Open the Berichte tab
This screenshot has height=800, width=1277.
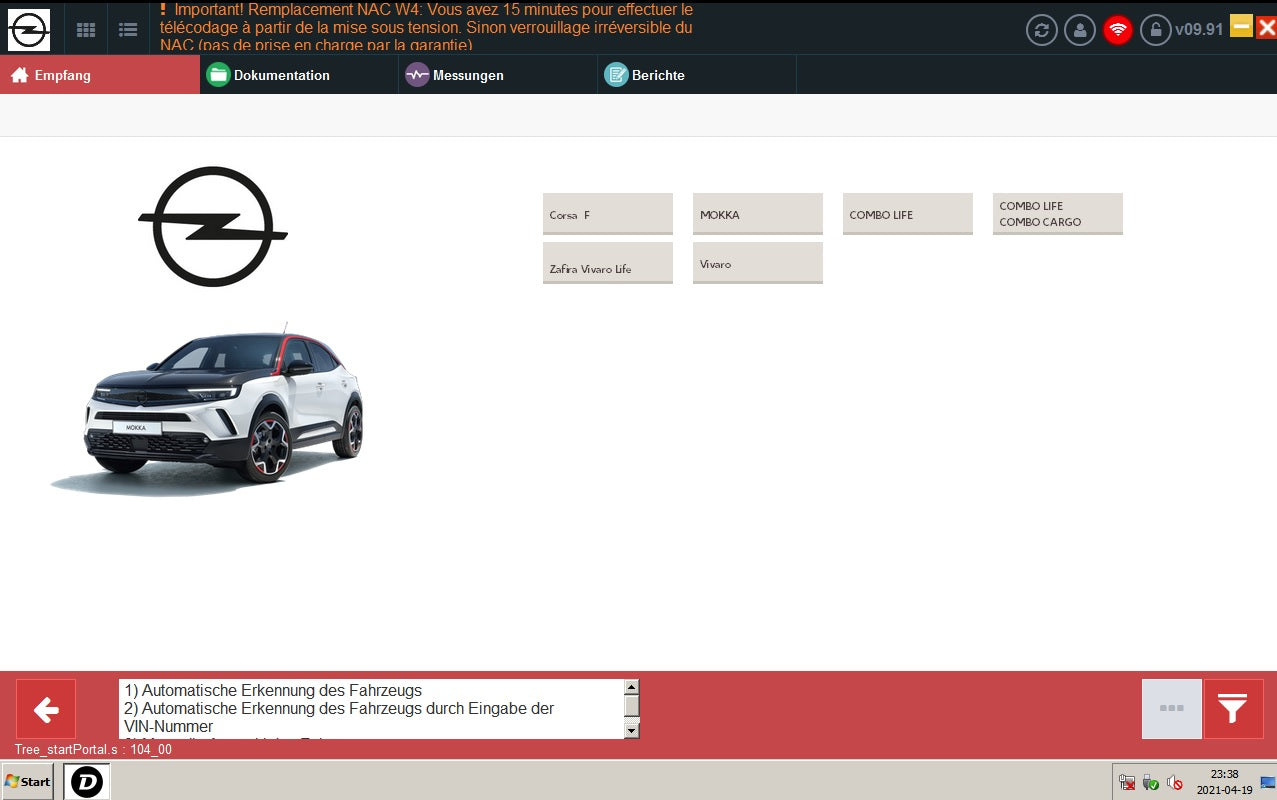(655, 75)
